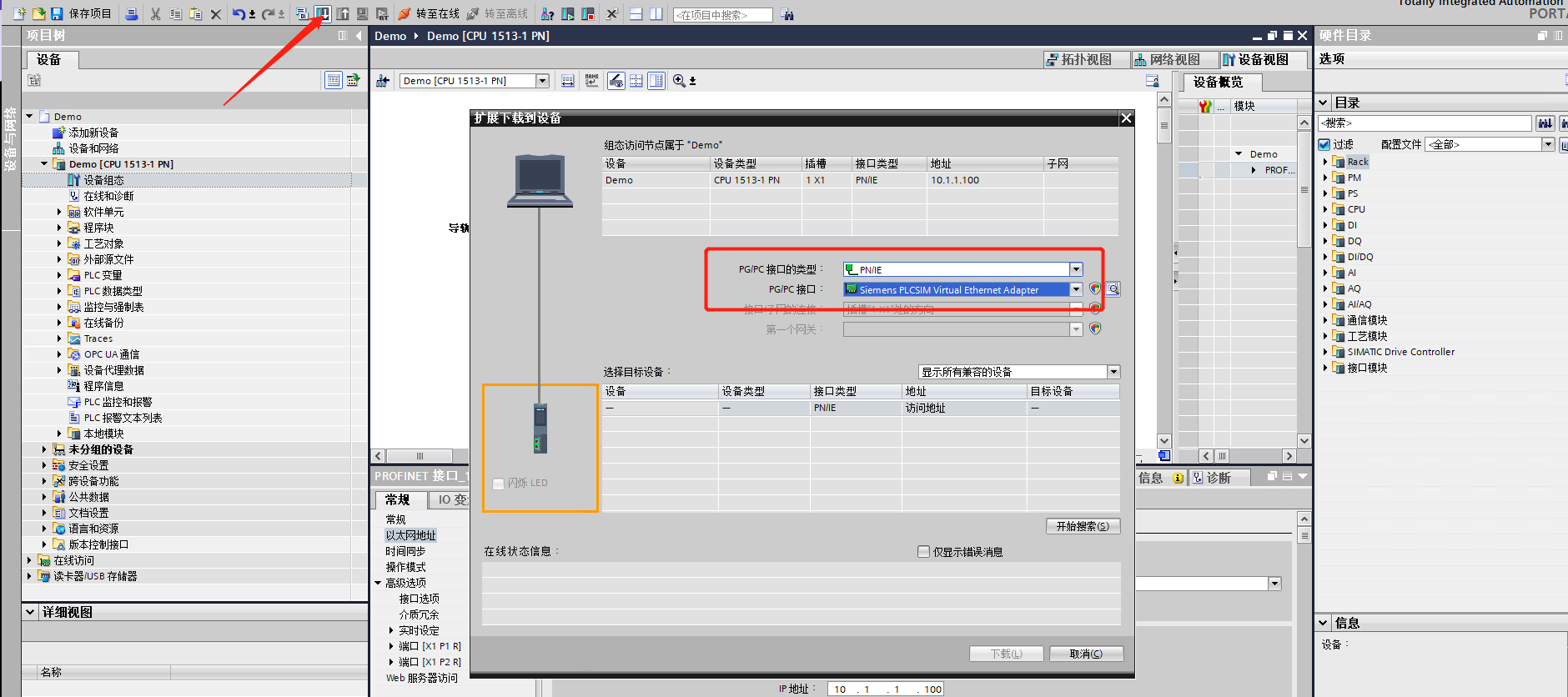Switch to 拓扑视图 tab

click(x=1086, y=59)
